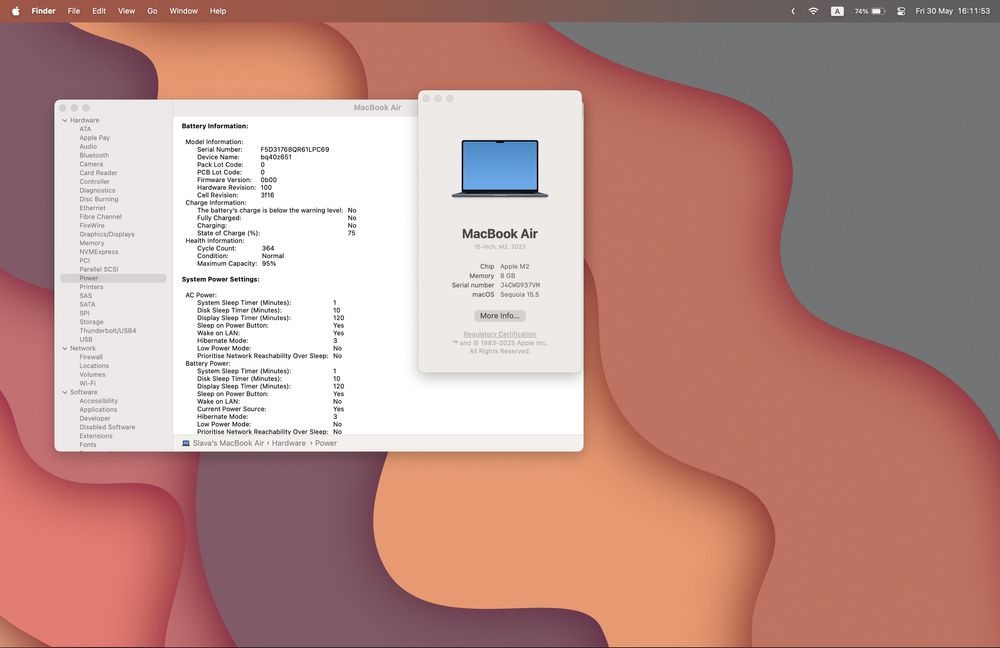Image resolution: width=1000 pixels, height=648 pixels.
Task: Open the Regulatory Certification link
Action: click(x=500, y=334)
